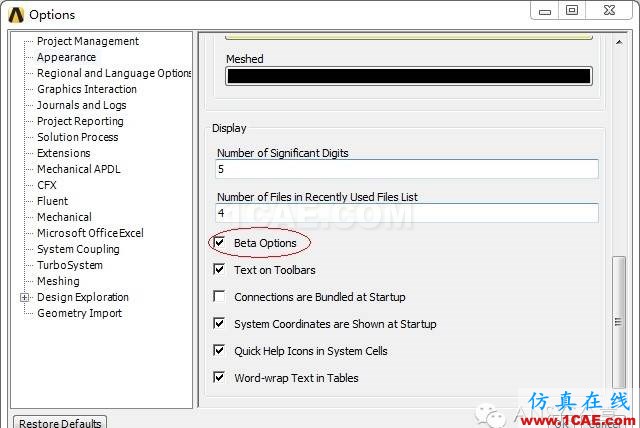
Task: Enable Connections are Bundled at Startup
Action: coord(219,296)
